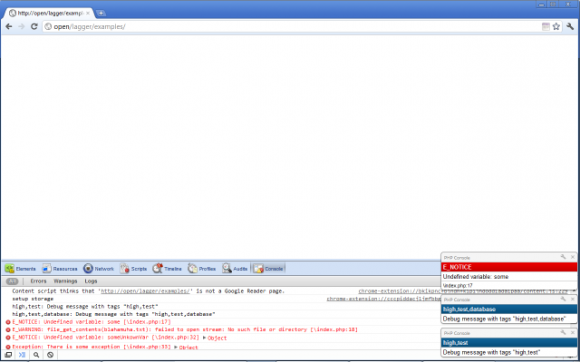Click the red E_NOTICE popup header
Viewport: 580px width, 362px height.
(x=509, y=267)
